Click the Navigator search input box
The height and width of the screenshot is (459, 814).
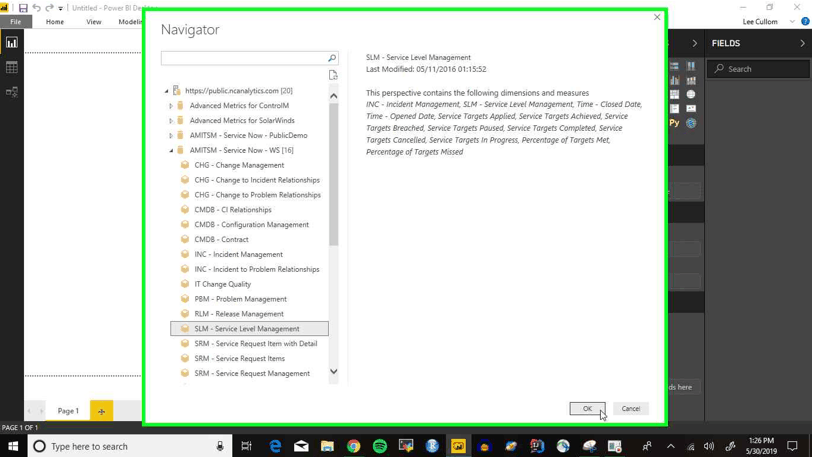coord(243,58)
